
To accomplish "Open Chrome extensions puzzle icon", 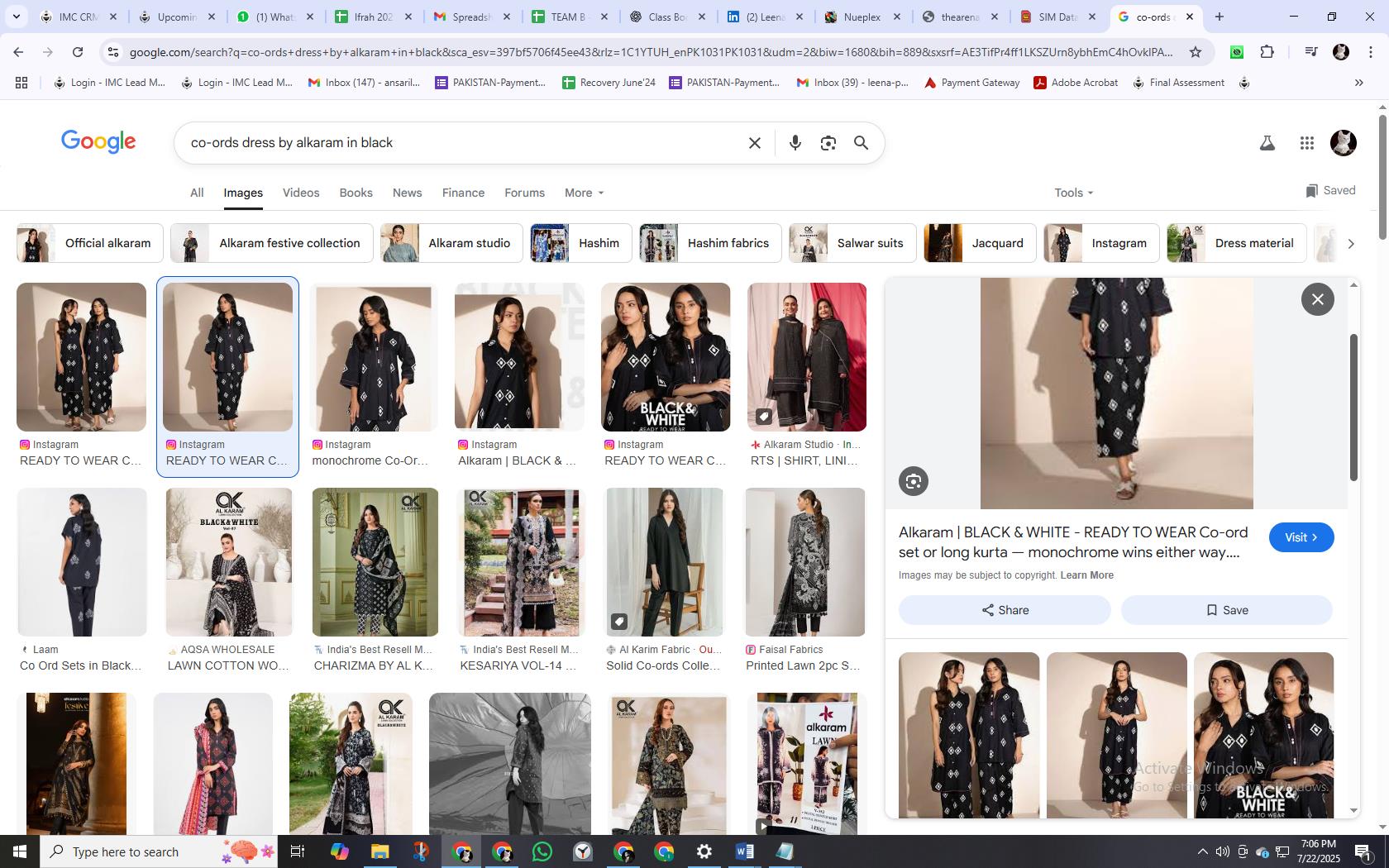I will coord(1267,52).
